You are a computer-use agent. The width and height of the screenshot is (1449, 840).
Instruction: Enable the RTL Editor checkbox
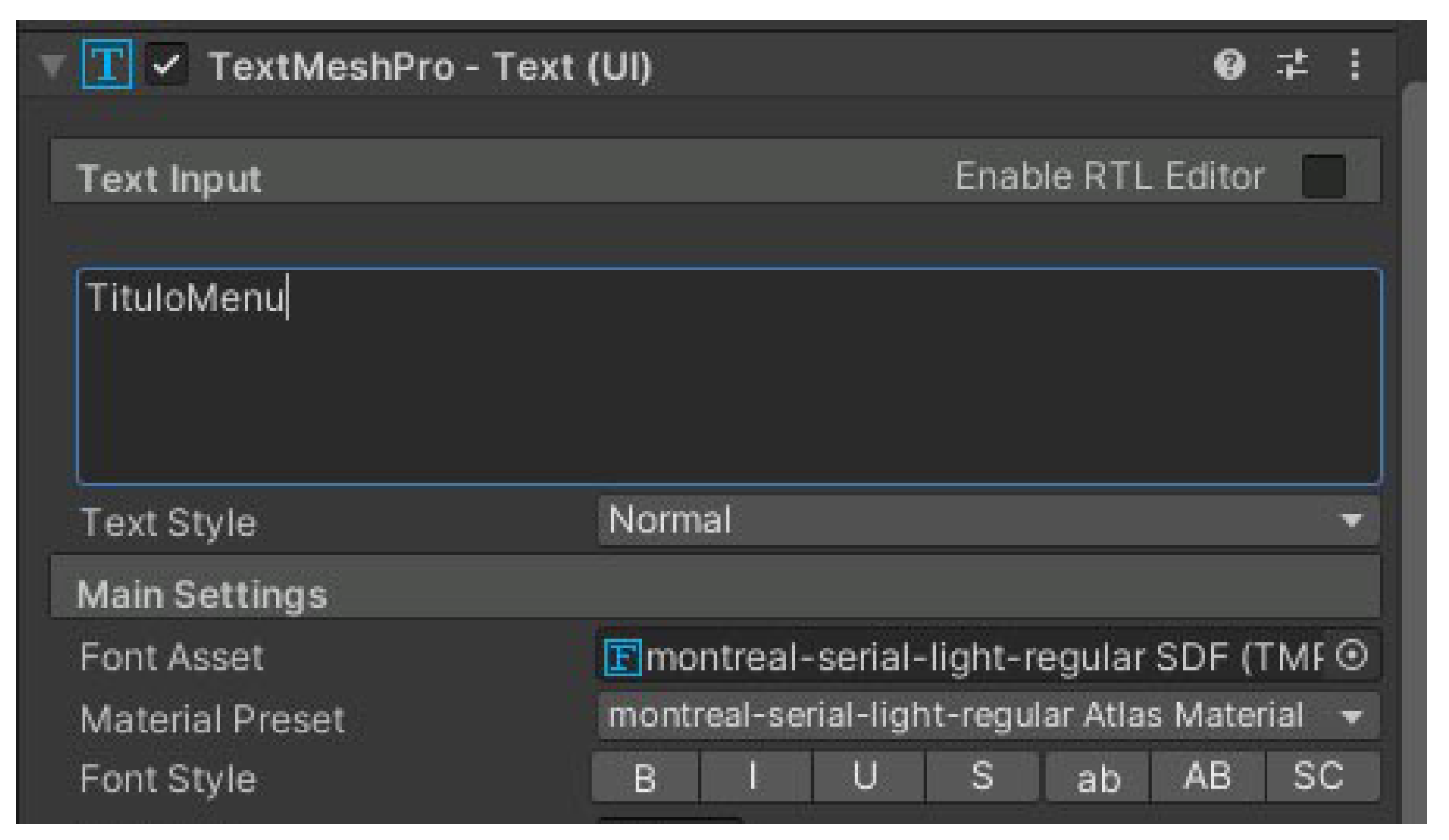tap(1323, 176)
